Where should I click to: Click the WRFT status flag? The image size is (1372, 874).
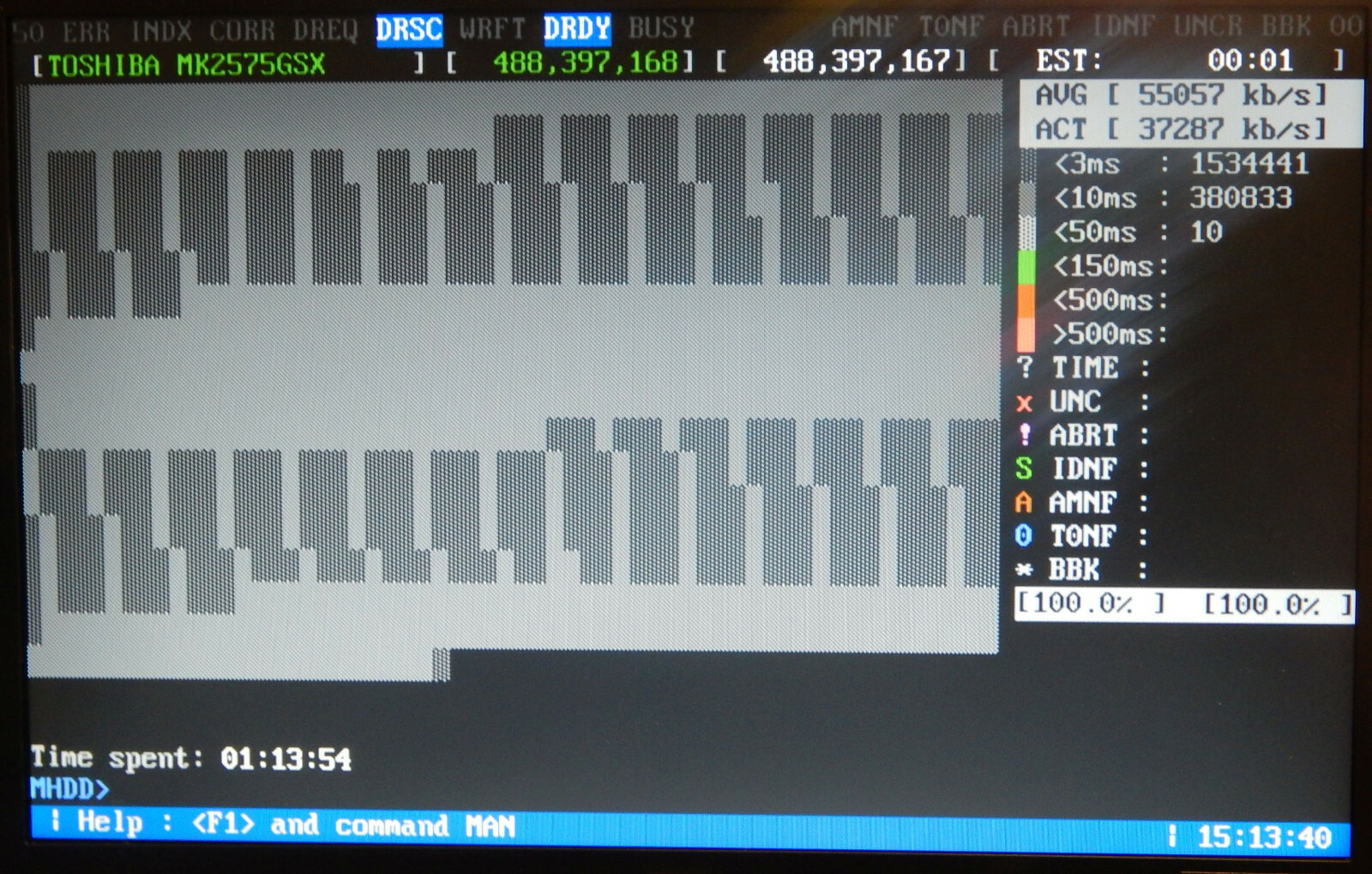point(492,29)
